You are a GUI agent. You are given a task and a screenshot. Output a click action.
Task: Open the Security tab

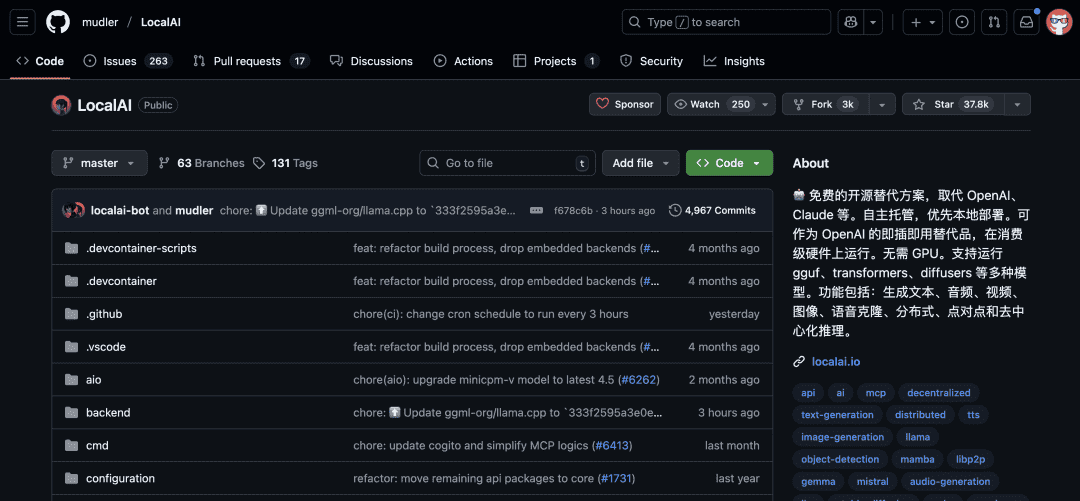[x=651, y=61]
